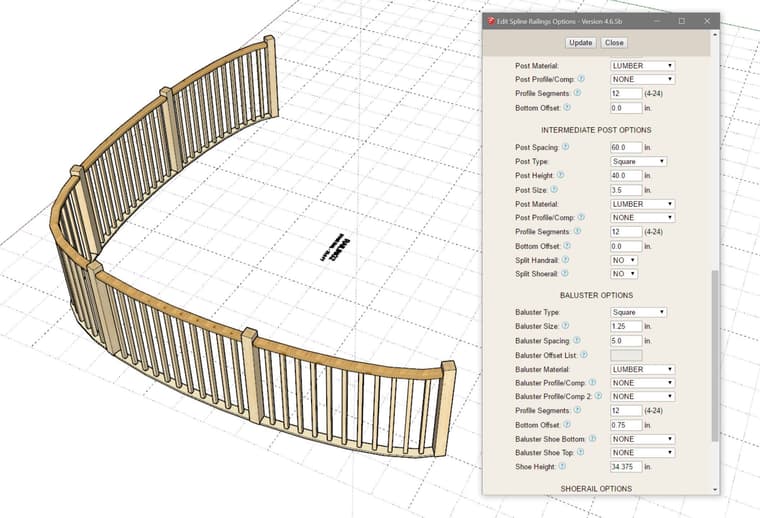Screen dimensions: 760x518
Task: Click Bottom Offset field under Intermediate Post Options
Action: pyautogui.click(x=626, y=246)
